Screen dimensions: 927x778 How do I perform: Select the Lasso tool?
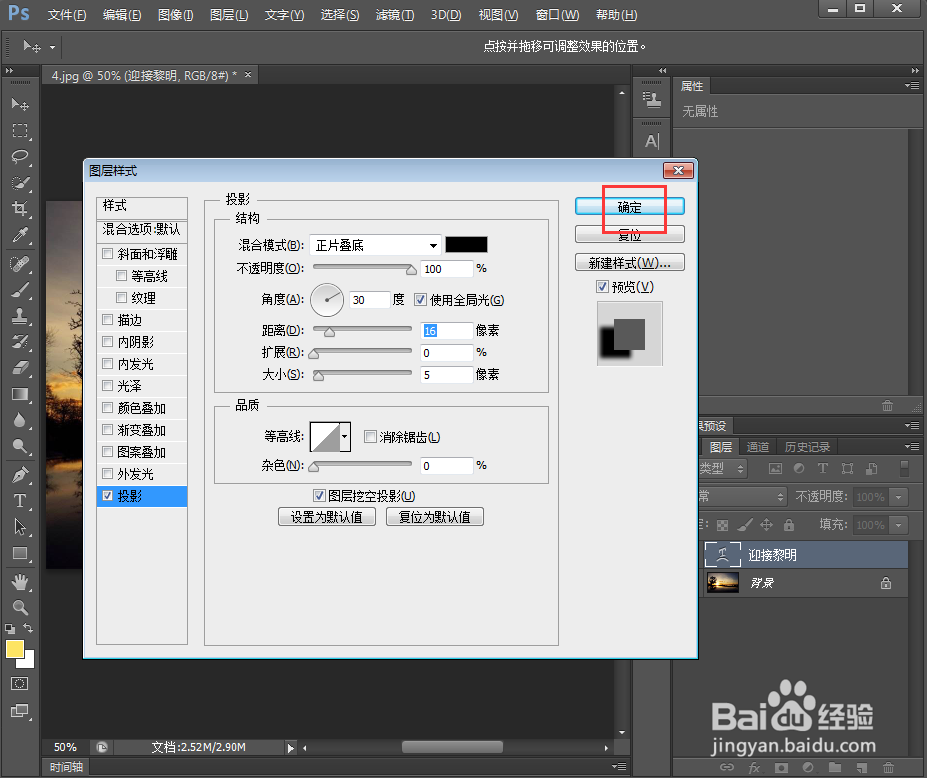pos(20,155)
